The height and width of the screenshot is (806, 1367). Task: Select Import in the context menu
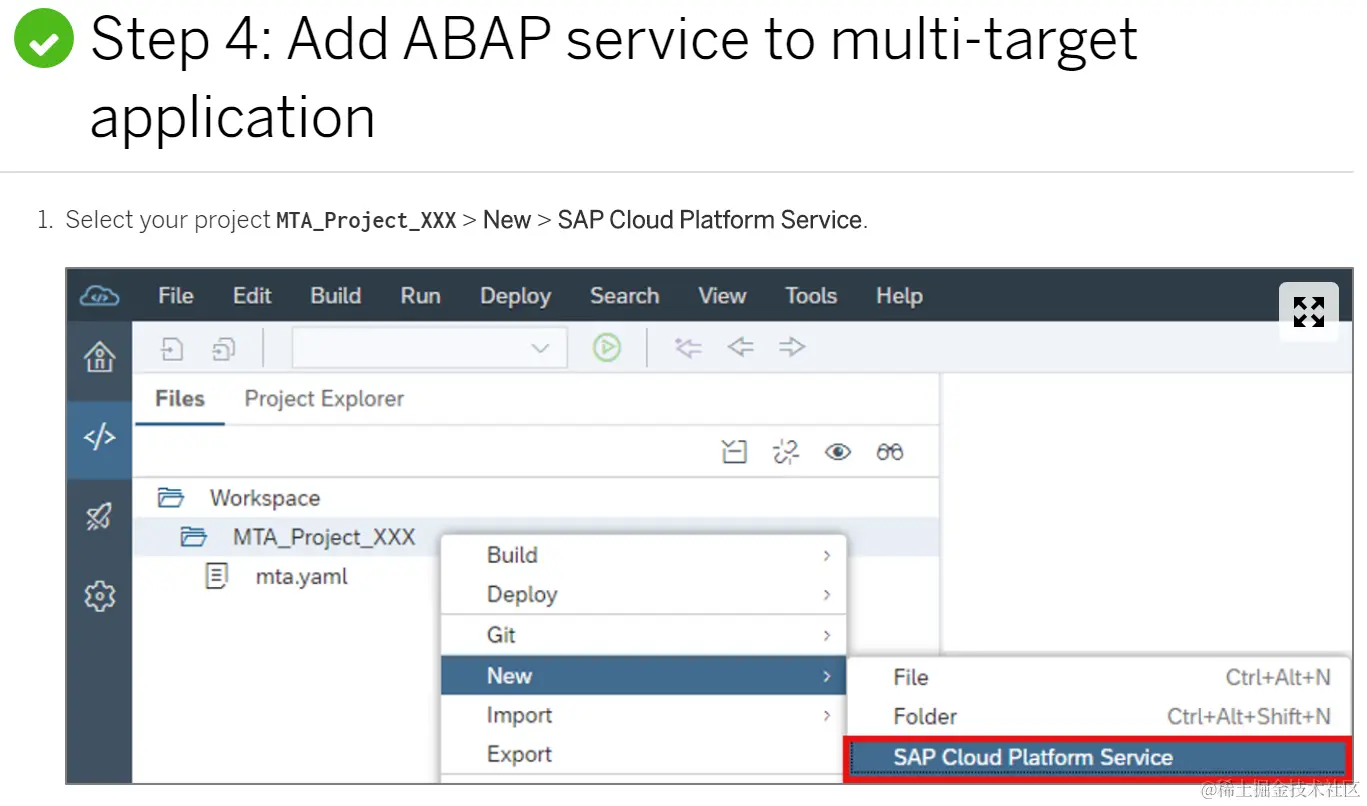[644, 715]
